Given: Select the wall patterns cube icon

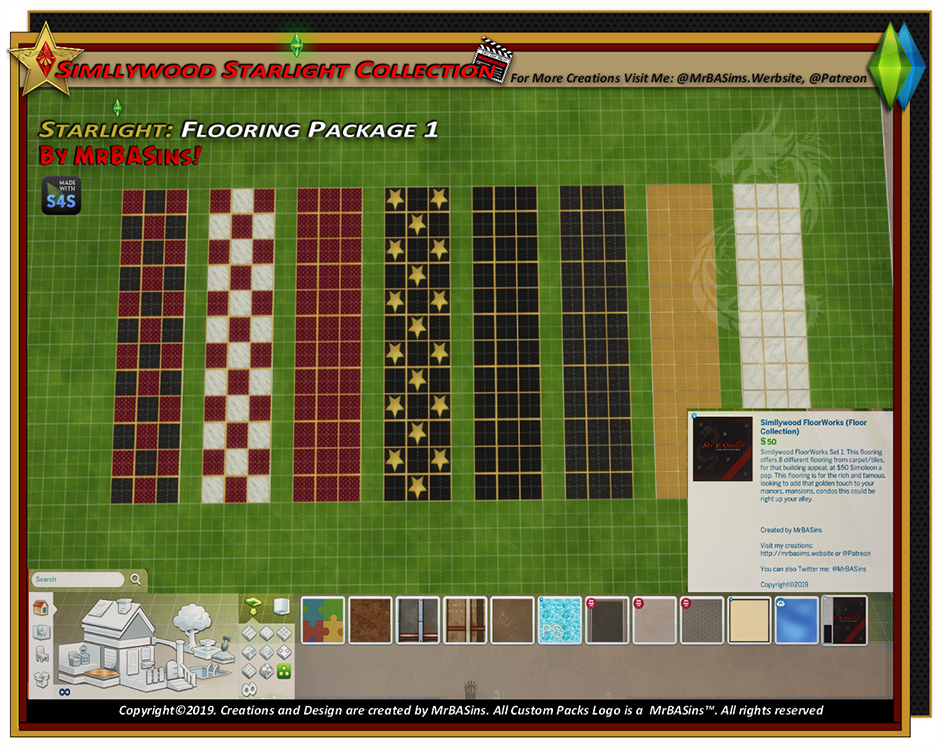Looking at the screenshot, I should [x=281, y=606].
